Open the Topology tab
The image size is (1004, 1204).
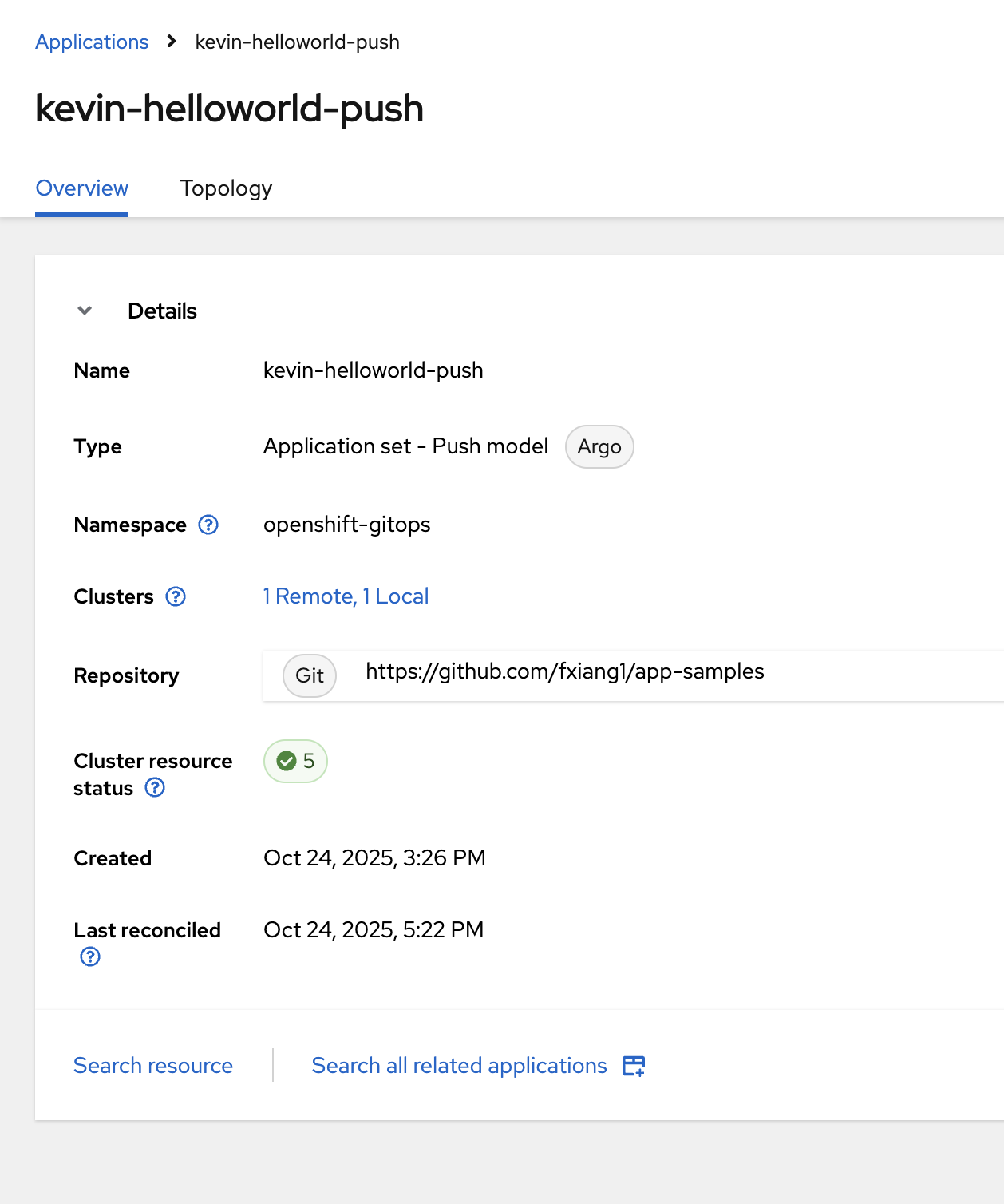tap(226, 188)
